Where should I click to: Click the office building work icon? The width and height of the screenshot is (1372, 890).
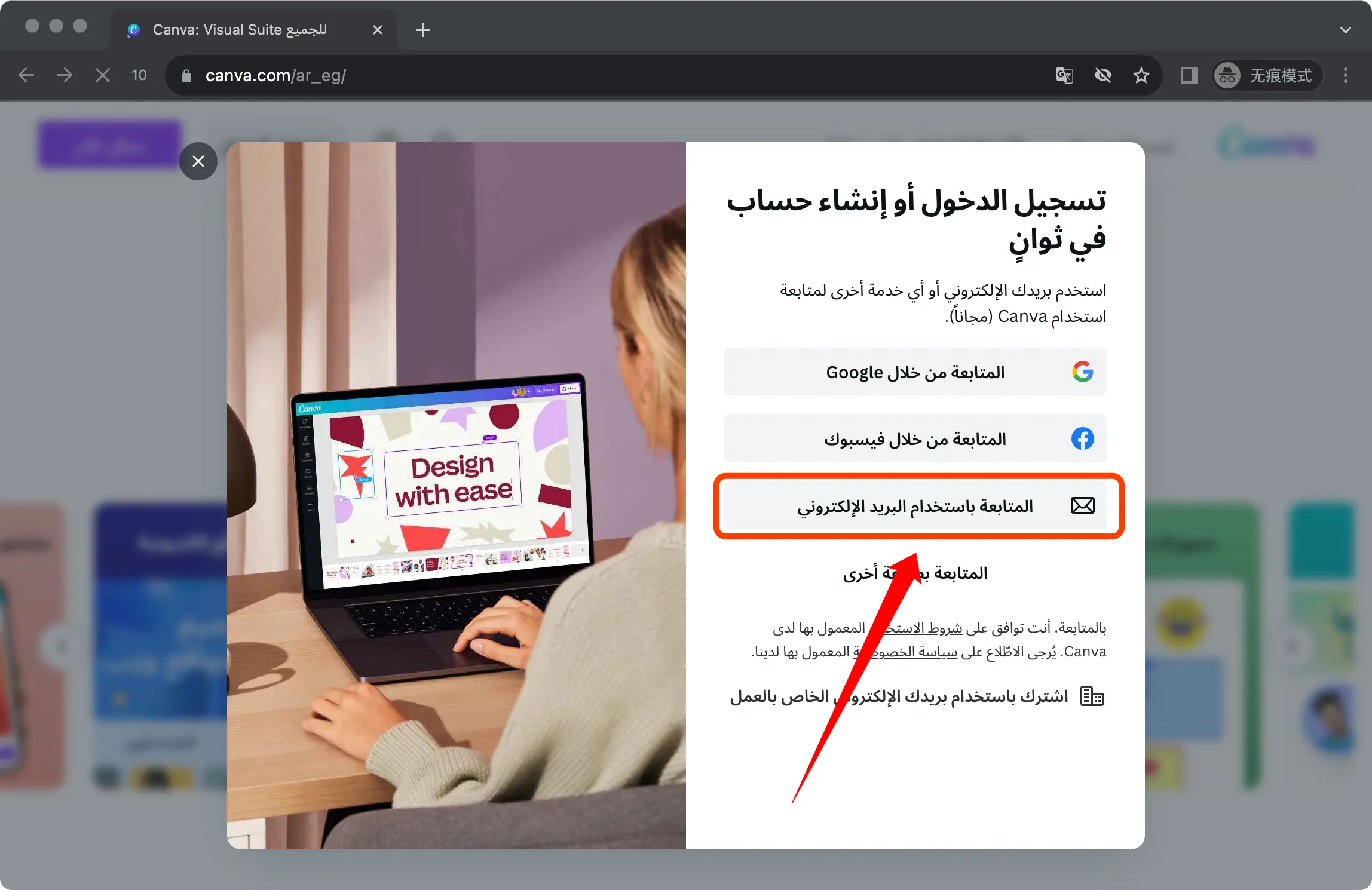pos(1092,696)
